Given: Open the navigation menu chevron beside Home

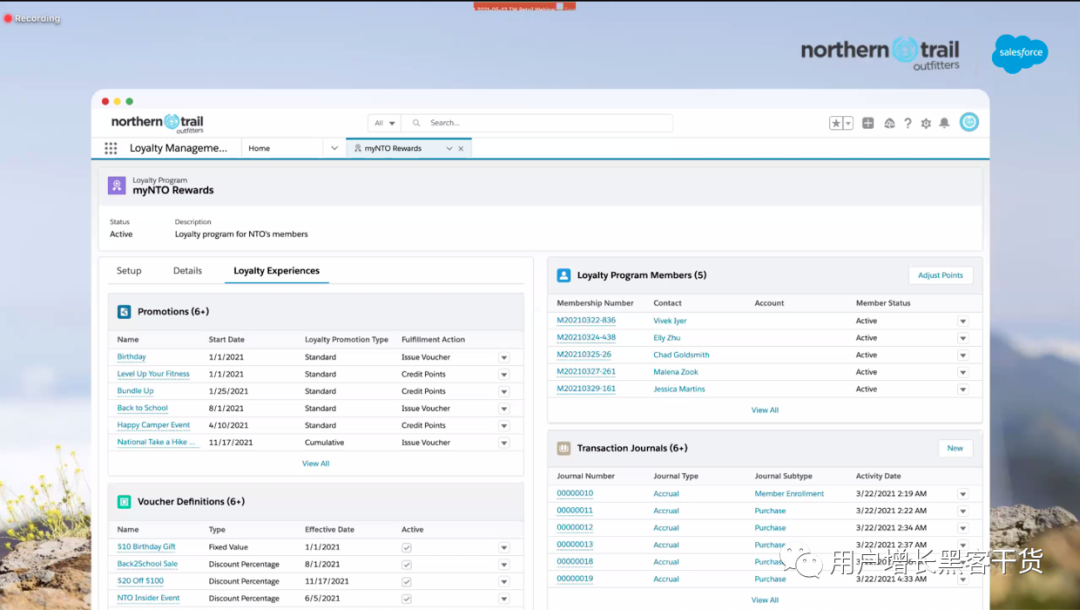Looking at the screenshot, I should point(334,148).
